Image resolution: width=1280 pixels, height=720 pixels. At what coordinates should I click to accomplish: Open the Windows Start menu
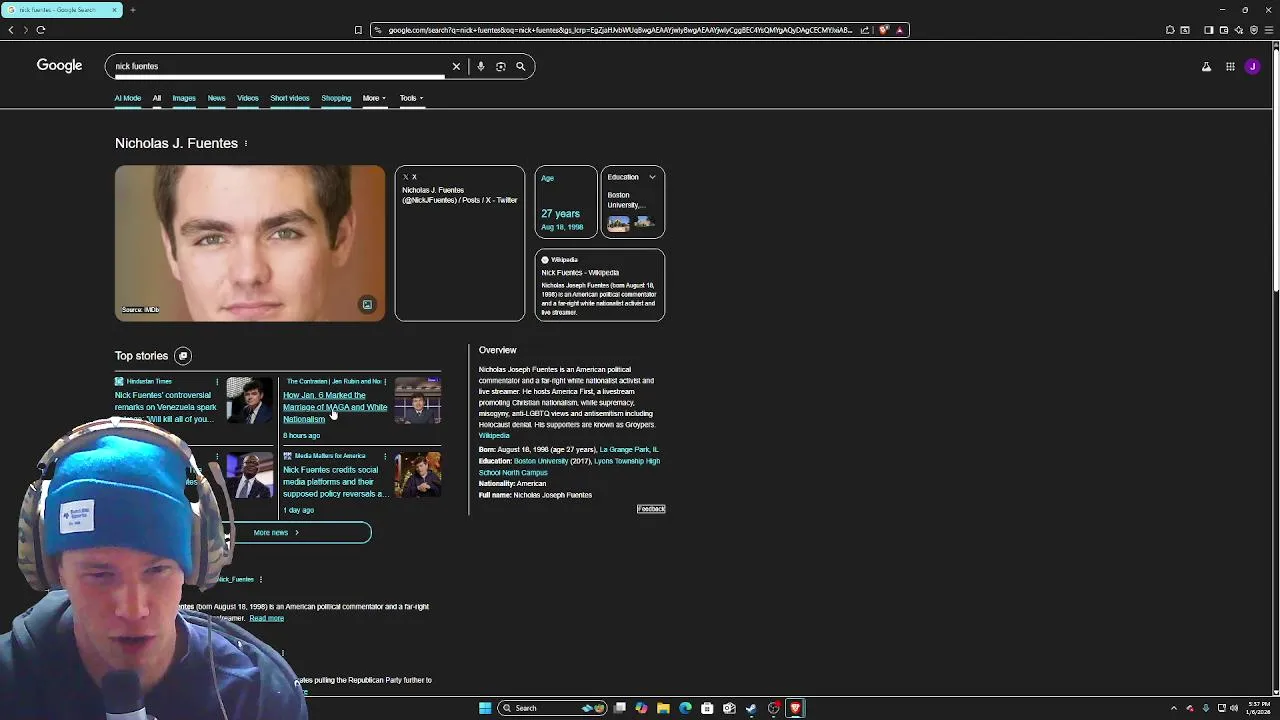[485, 708]
